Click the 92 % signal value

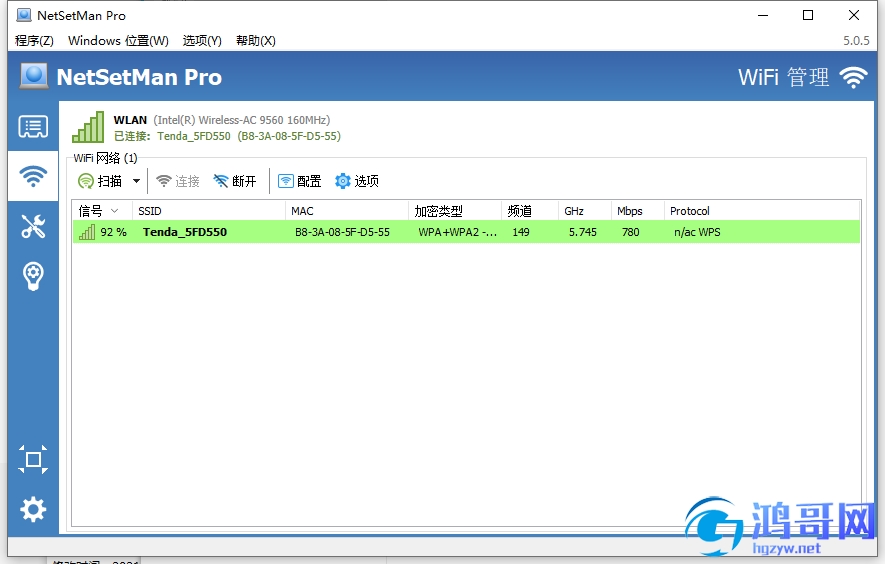(113, 232)
